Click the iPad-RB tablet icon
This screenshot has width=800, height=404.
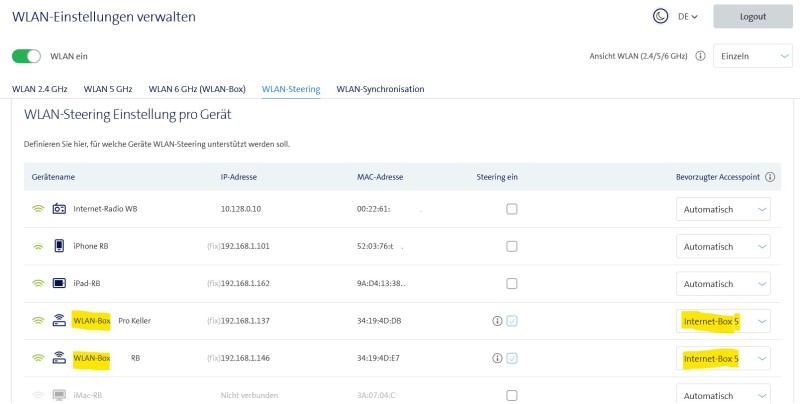coord(59,283)
